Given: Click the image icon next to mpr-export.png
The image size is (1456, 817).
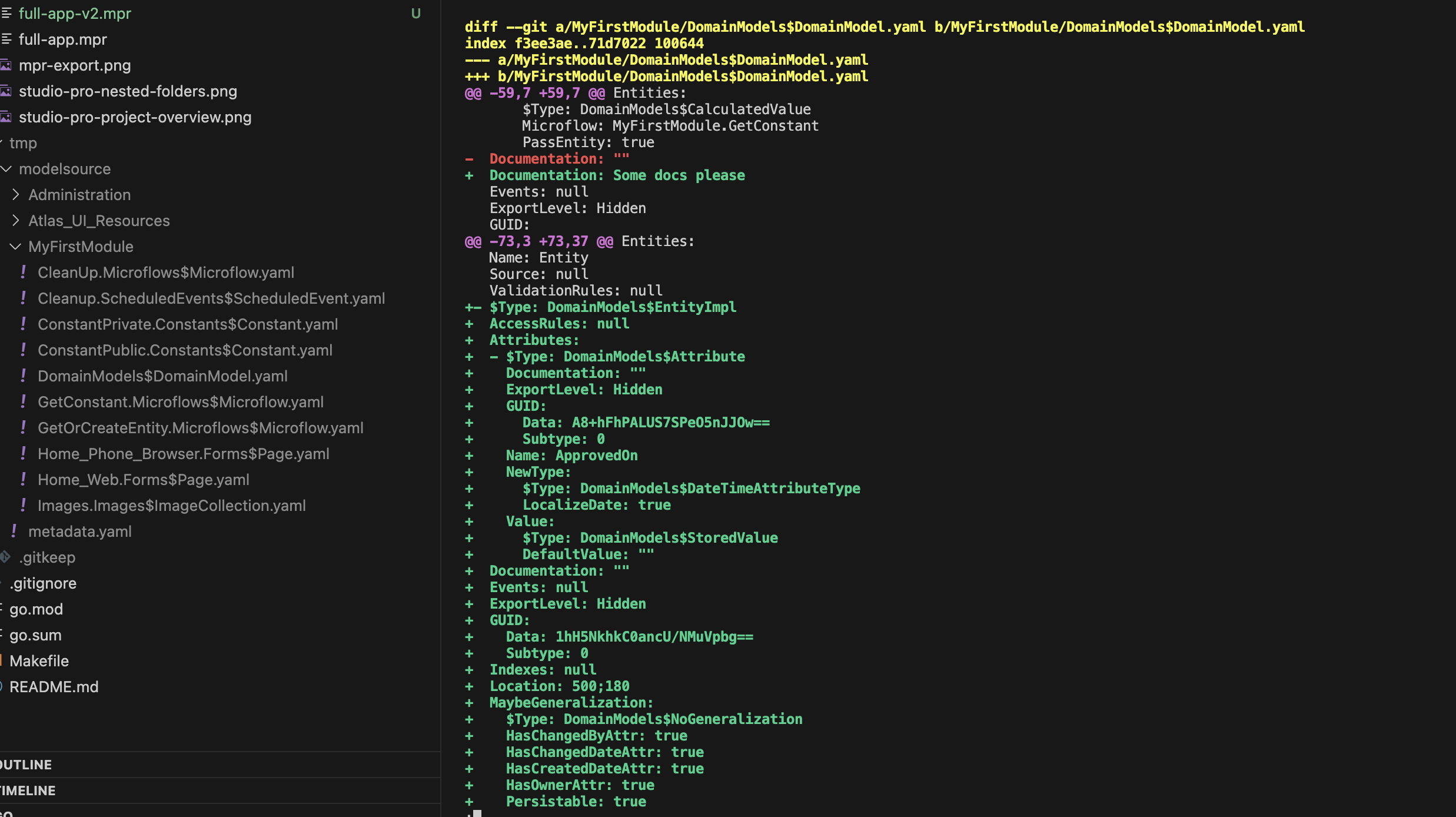Looking at the screenshot, I should tap(6, 65).
